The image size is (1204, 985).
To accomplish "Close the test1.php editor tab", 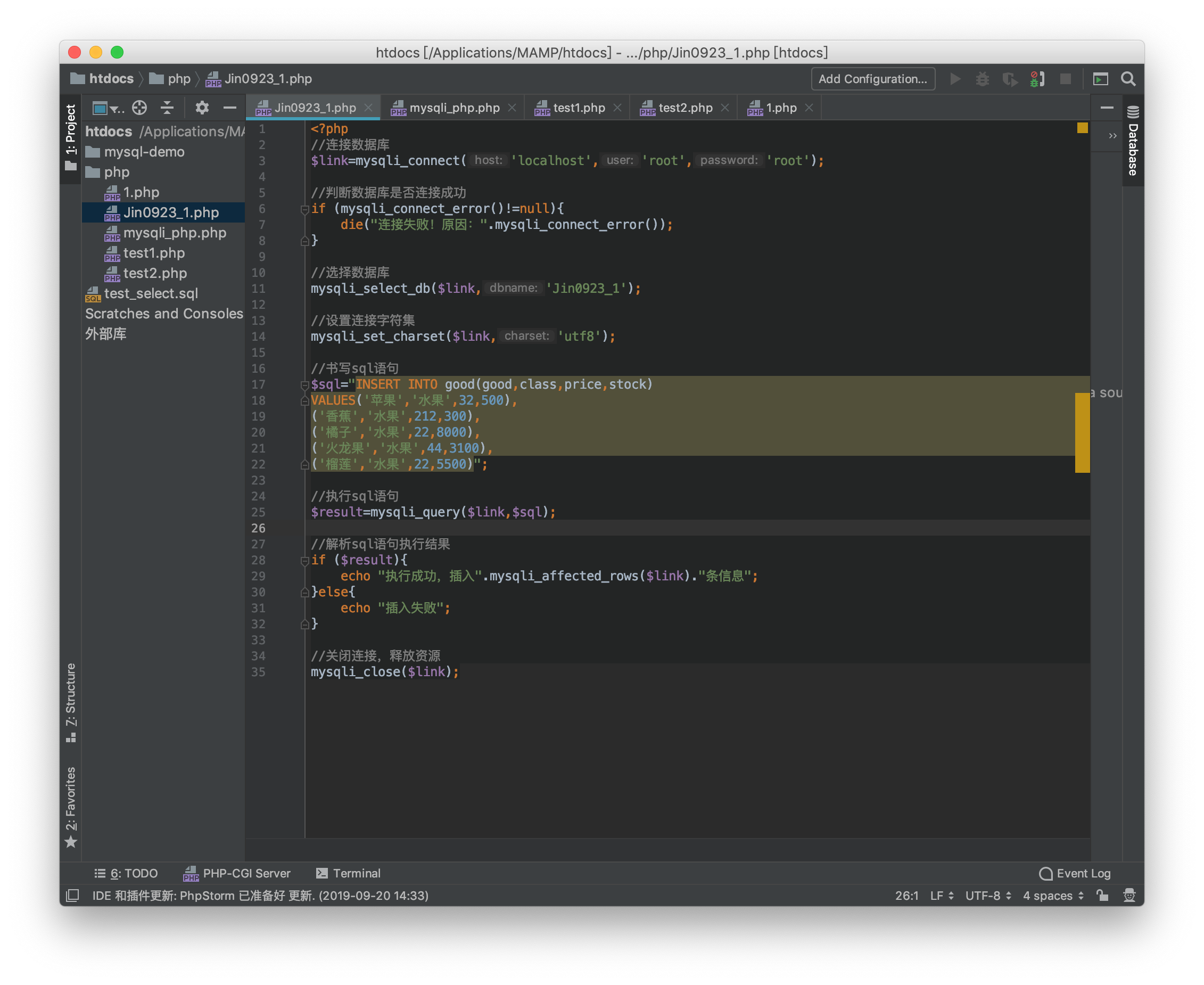I will (x=617, y=107).
